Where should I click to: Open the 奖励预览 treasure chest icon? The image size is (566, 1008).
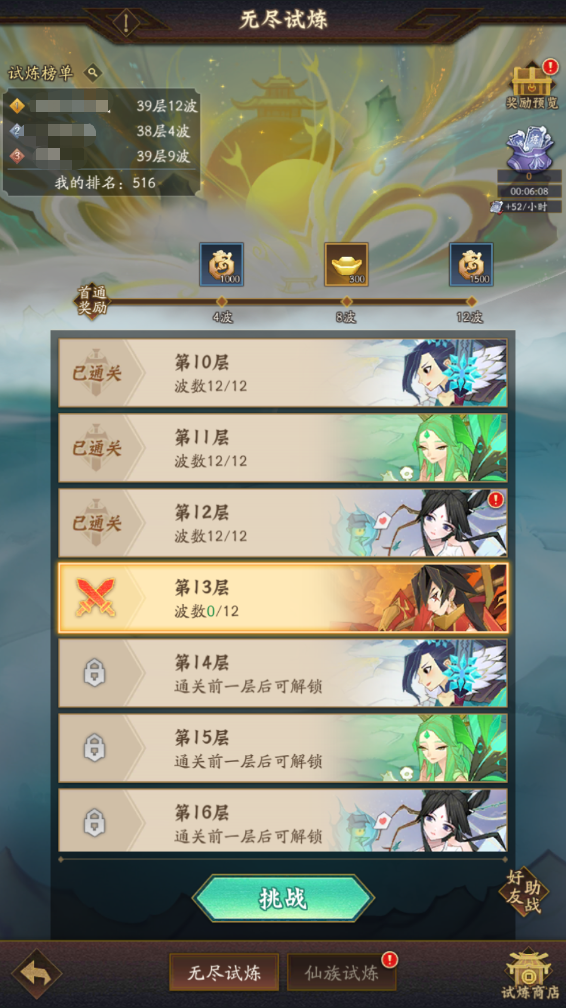tap(532, 80)
